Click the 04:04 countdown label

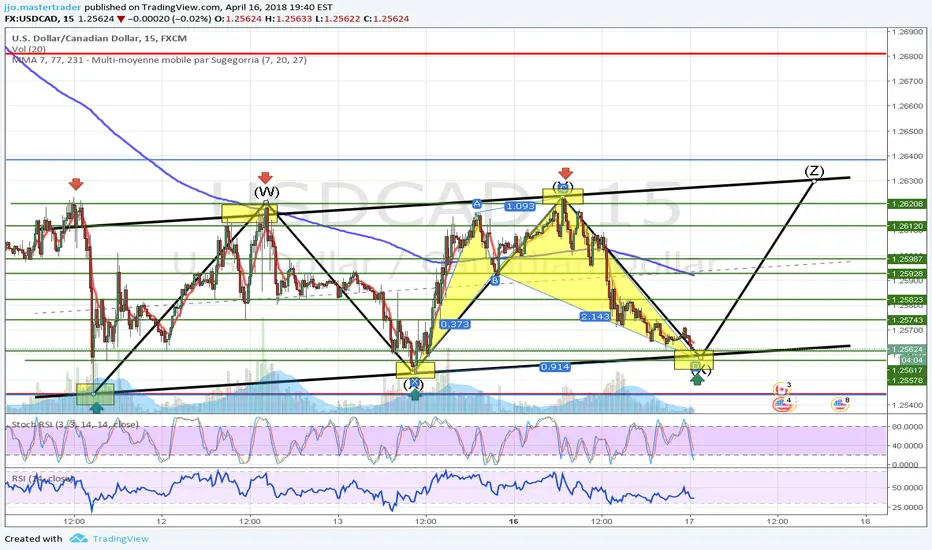pyautogui.click(x=912, y=360)
